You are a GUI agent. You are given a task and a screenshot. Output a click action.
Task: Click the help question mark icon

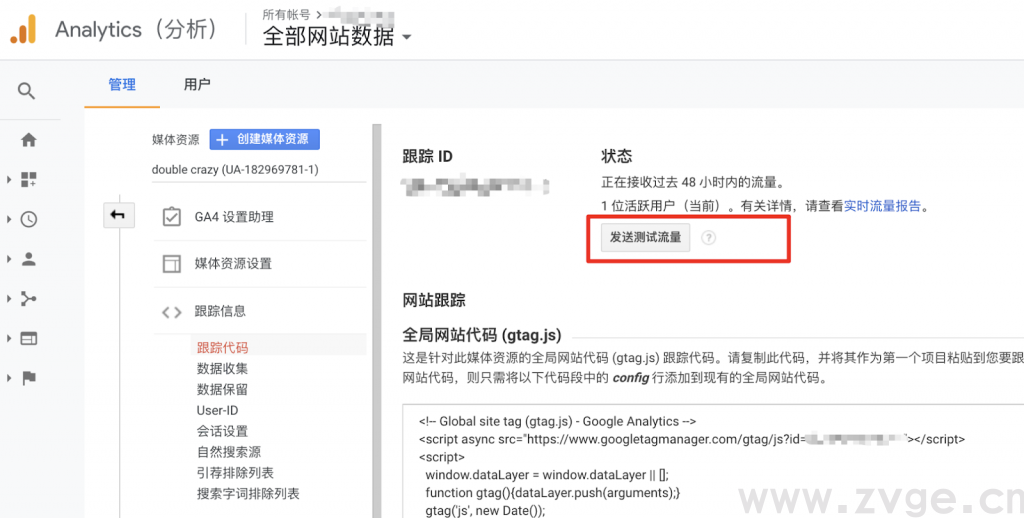[709, 238]
